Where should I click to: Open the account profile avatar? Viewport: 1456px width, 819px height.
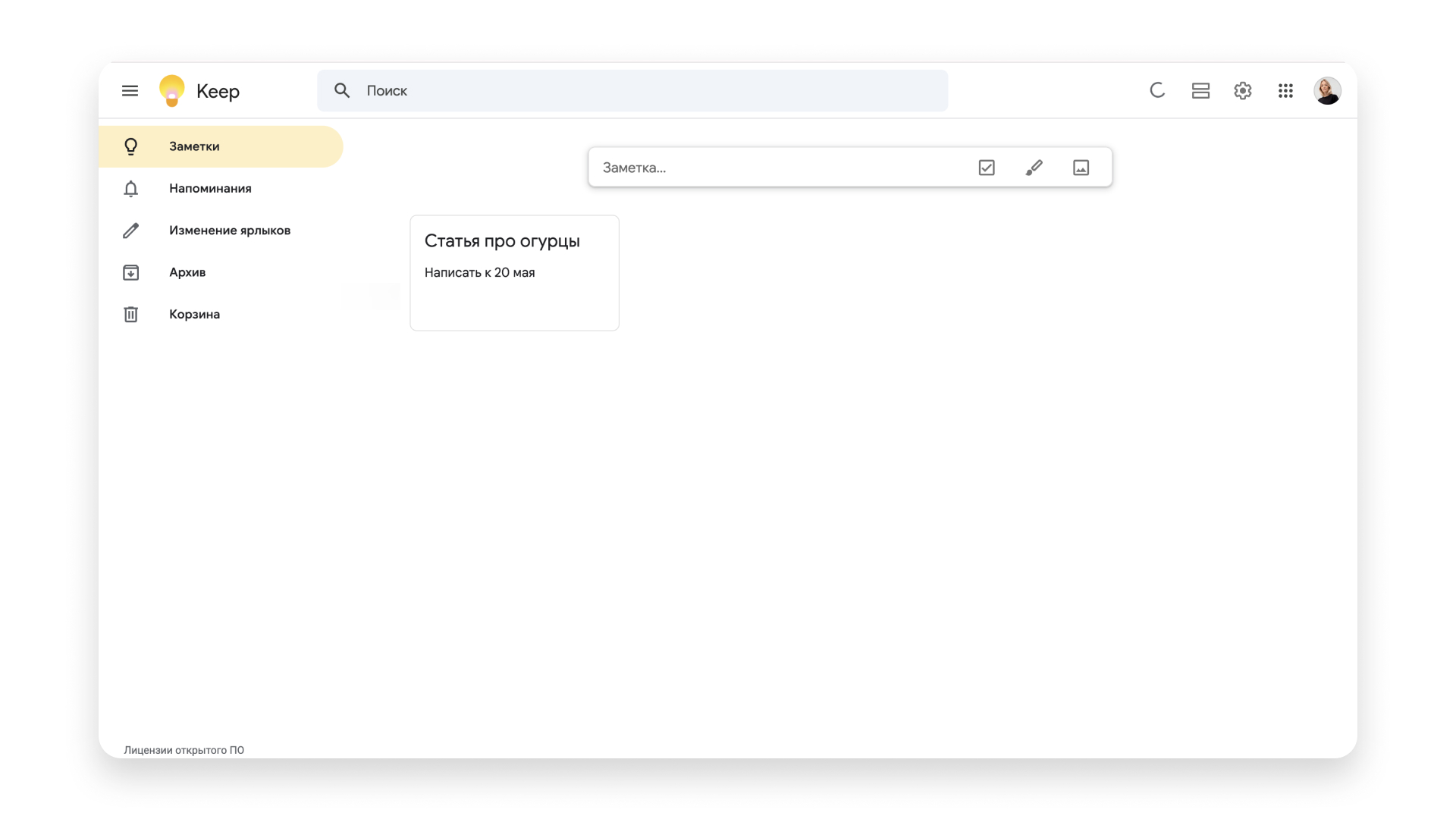pyautogui.click(x=1327, y=91)
